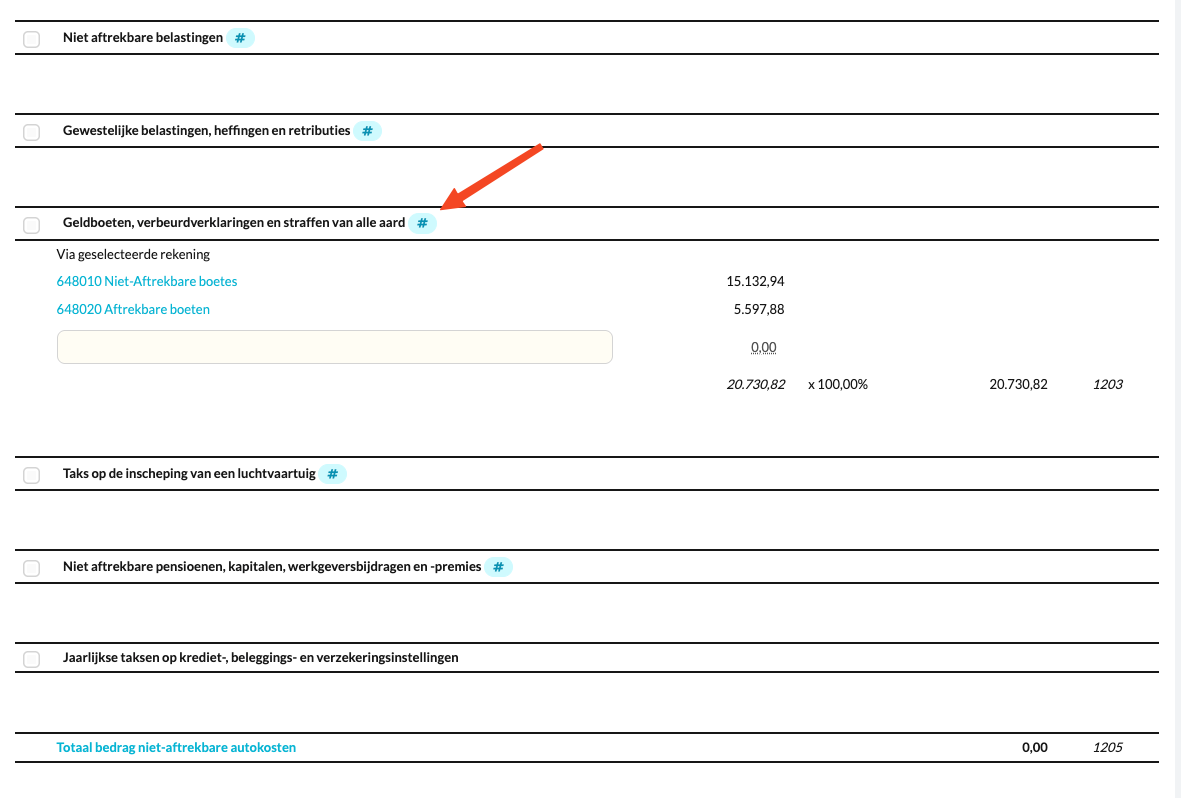The height and width of the screenshot is (798, 1181).
Task: Click the Via geselecteerde rekening label
Action: (133, 254)
